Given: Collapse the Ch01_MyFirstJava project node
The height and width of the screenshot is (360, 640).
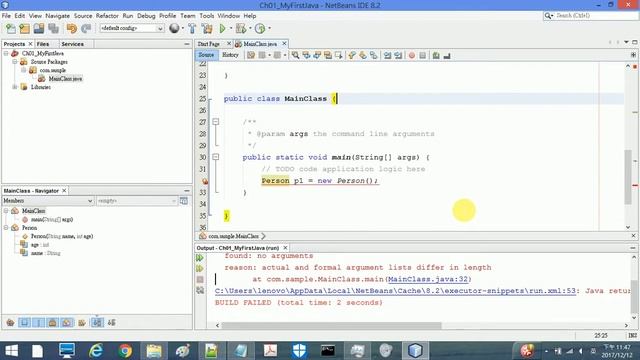Looking at the screenshot, I should pyautogui.click(x=6, y=53).
